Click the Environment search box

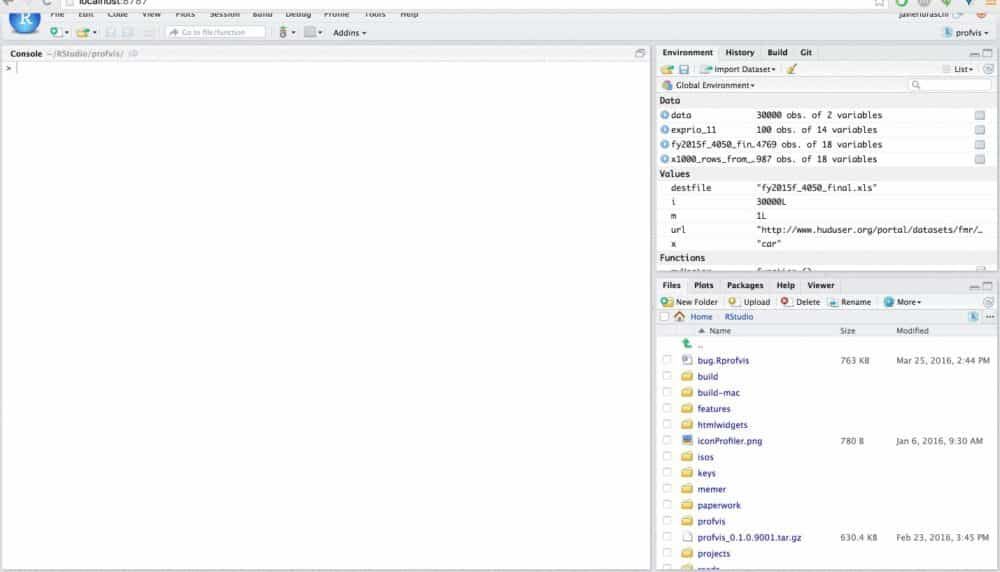[x=949, y=85]
